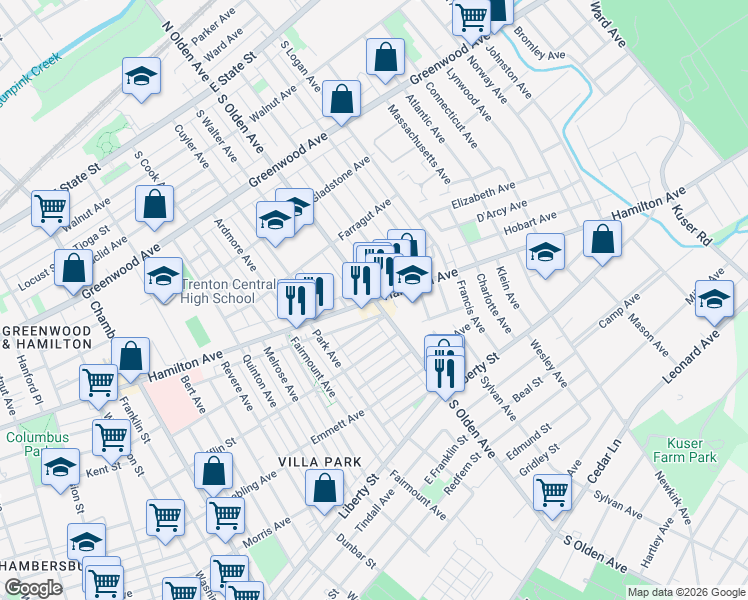The width and height of the screenshot is (748, 600).
Task: Open the school marker near Leonard Ave
Action: pos(714,300)
